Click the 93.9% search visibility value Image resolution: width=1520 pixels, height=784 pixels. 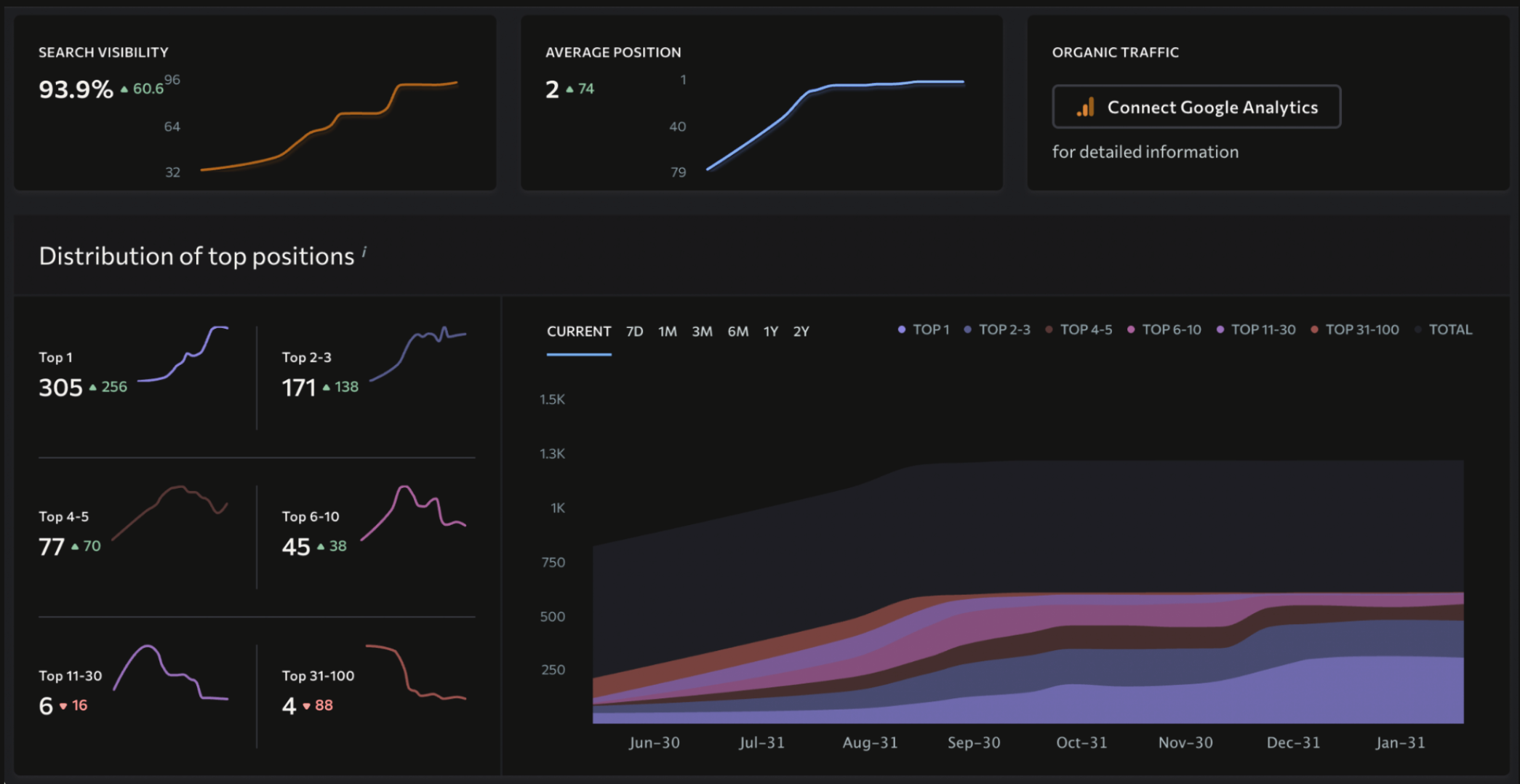click(76, 89)
